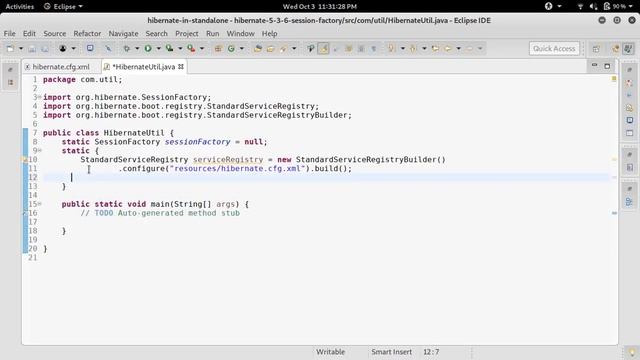Select the HibernateUtil.java editor tab
This screenshot has height=360, width=640.
tap(143, 67)
